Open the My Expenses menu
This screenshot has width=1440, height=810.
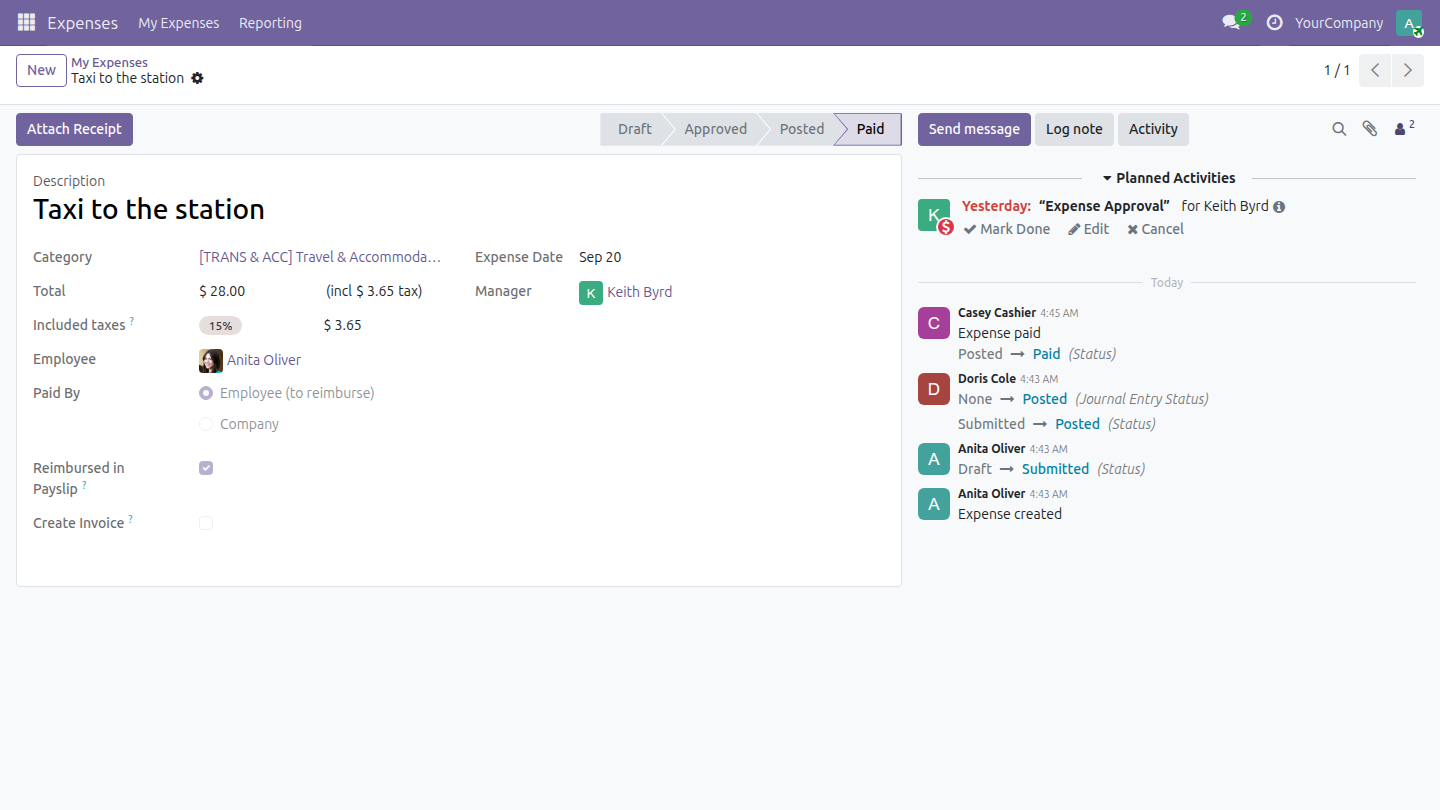coord(179,23)
